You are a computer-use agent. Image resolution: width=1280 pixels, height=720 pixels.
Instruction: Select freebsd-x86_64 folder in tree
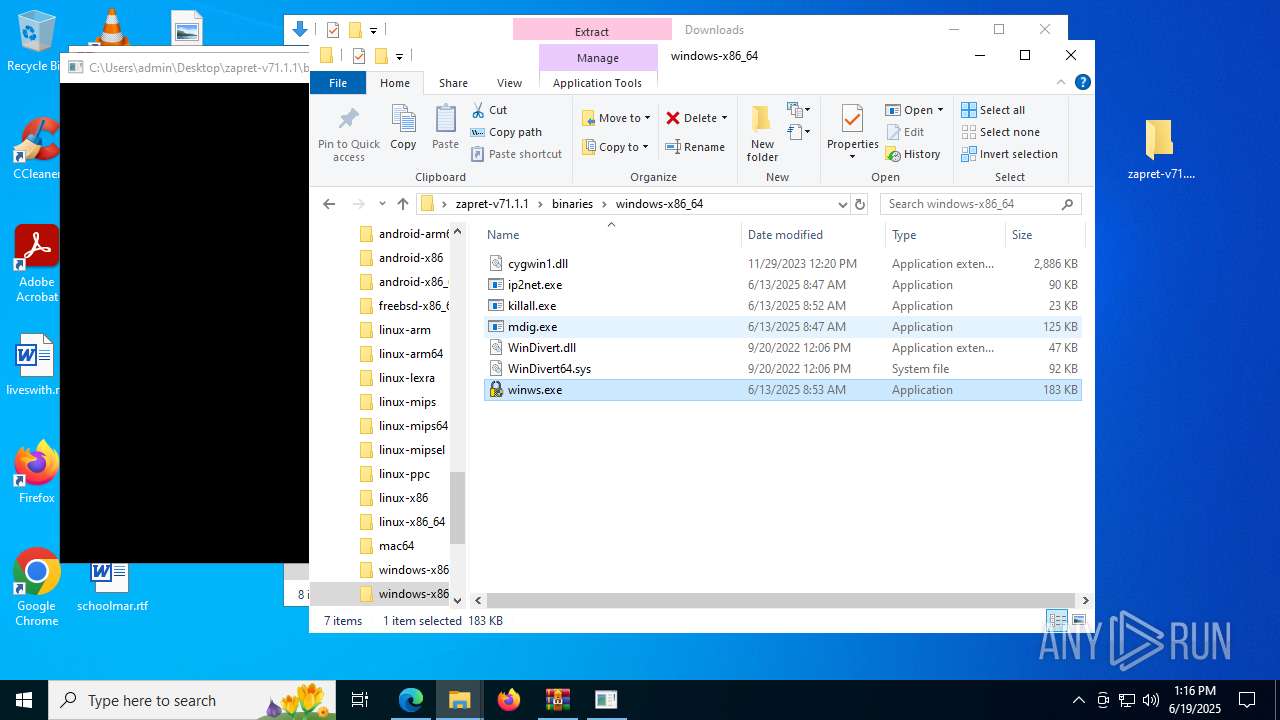[x=413, y=306]
